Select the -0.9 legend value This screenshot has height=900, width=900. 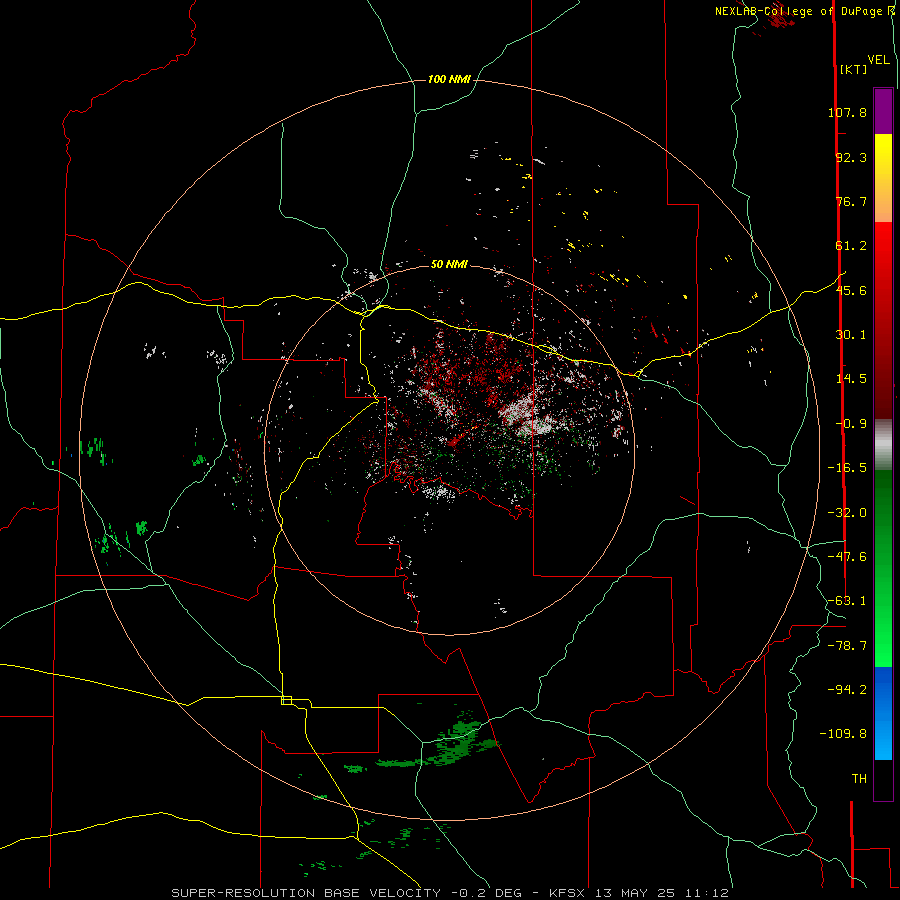tap(851, 424)
